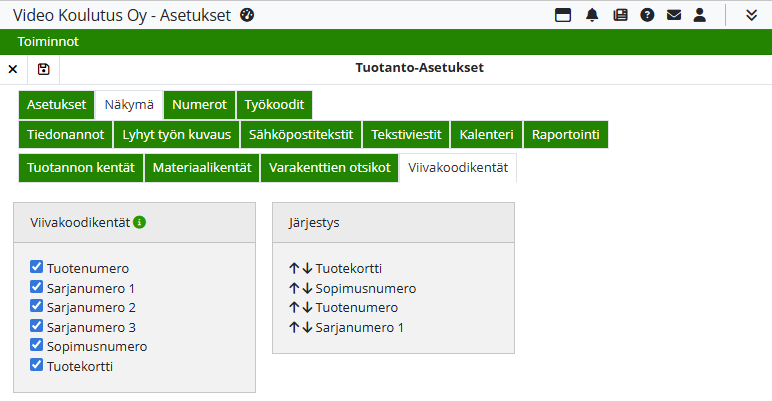
Task: Toggle the Sarjanumero 2 checkbox
Action: point(37,306)
